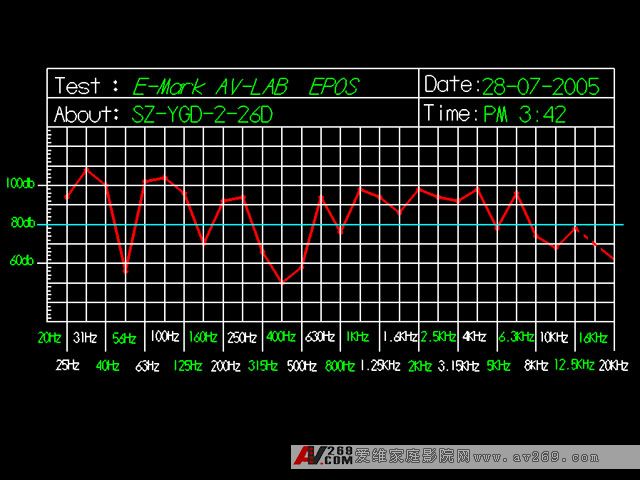640x480 pixels.
Task: Select the 100db label on the vertical axis
Action: click(20, 184)
